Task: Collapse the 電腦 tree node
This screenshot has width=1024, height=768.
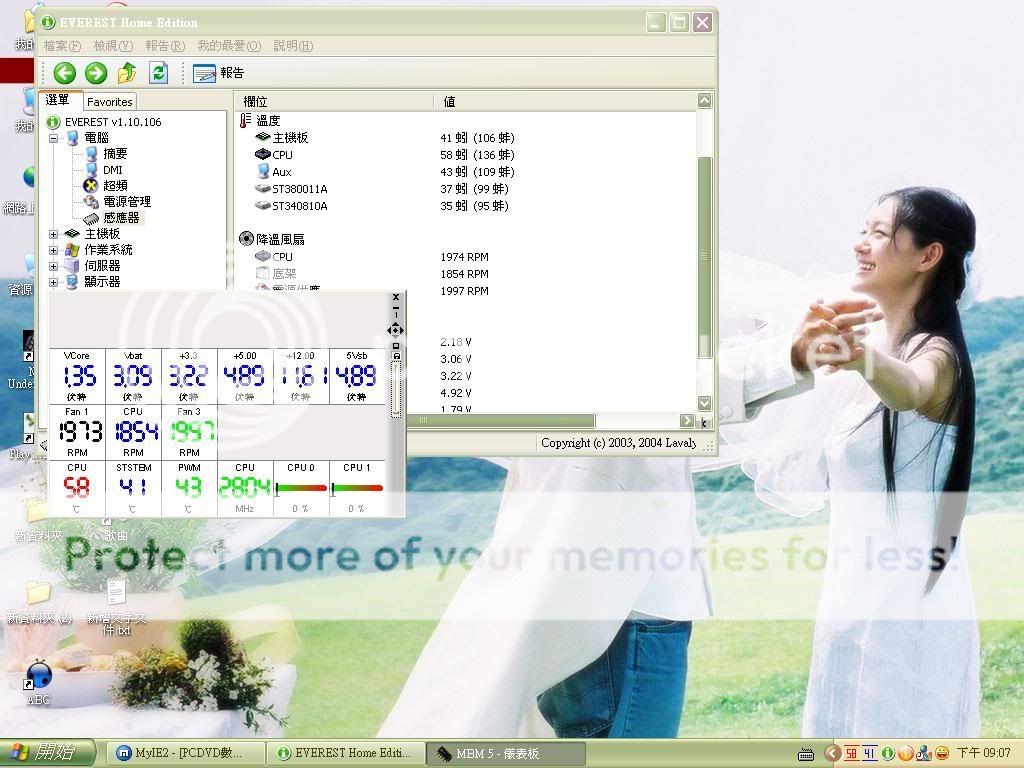Action: tap(54, 138)
